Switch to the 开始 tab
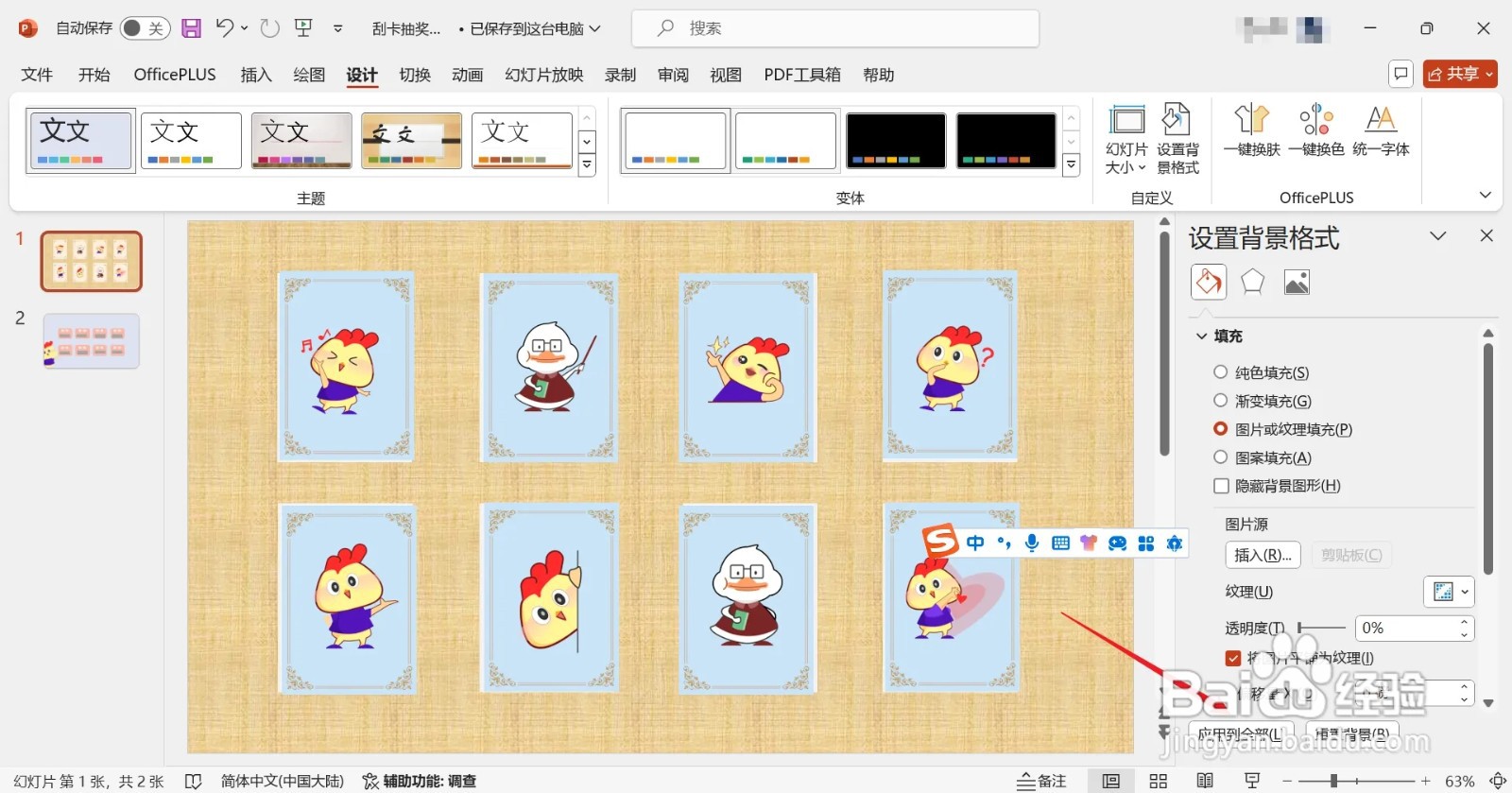 pyautogui.click(x=94, y=75)
